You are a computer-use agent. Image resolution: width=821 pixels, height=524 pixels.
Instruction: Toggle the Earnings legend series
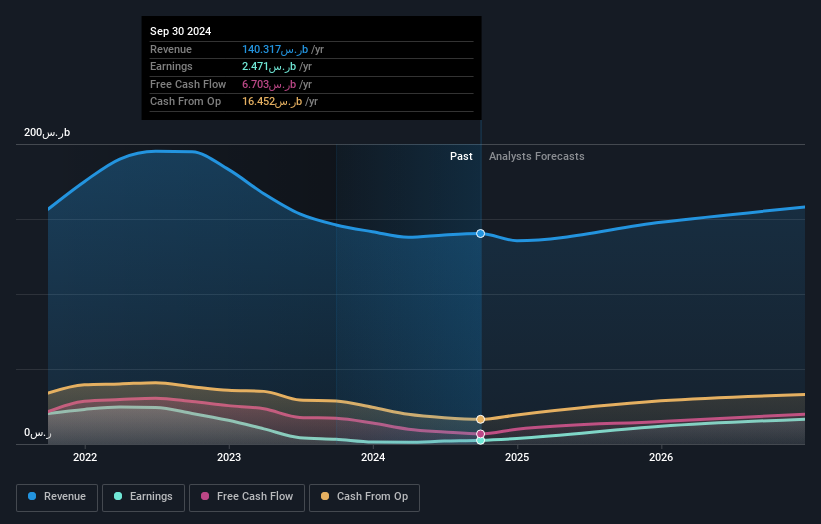coord(143,497)
